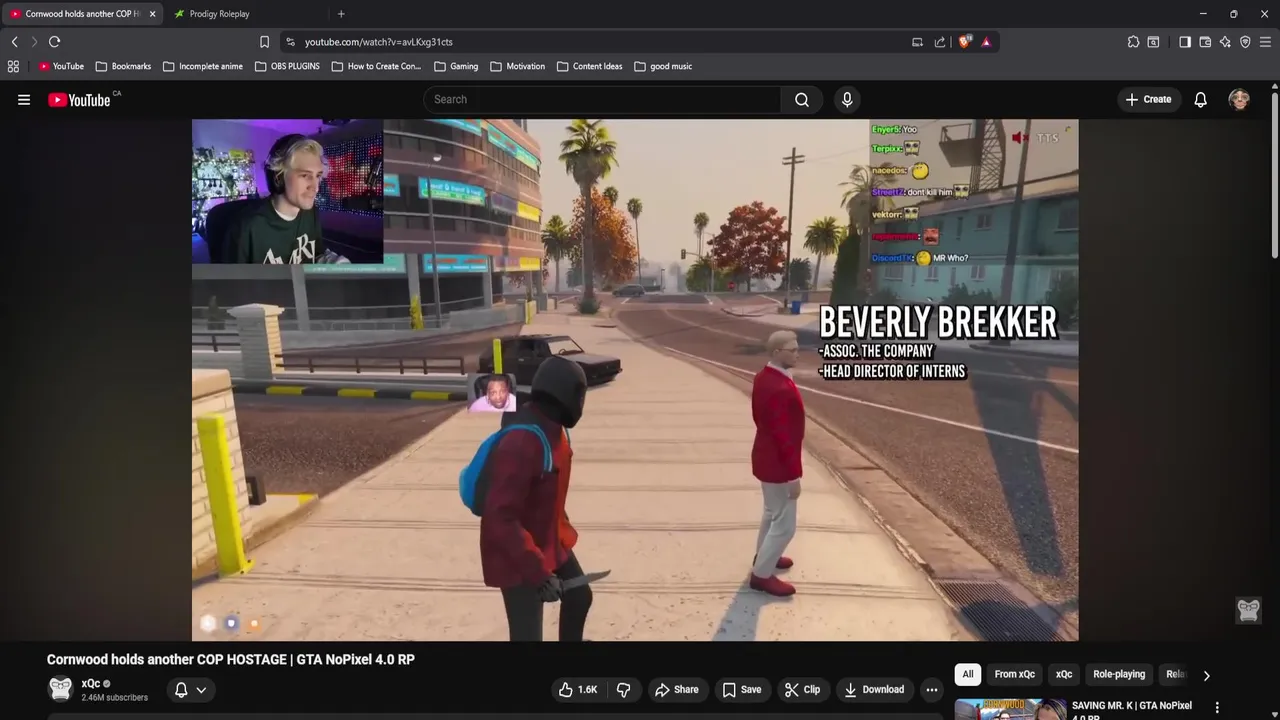This screenshot has width=1280, height=720.
Task: Select the Role-playing filter chip
Action: click(x=1119, y=674)
